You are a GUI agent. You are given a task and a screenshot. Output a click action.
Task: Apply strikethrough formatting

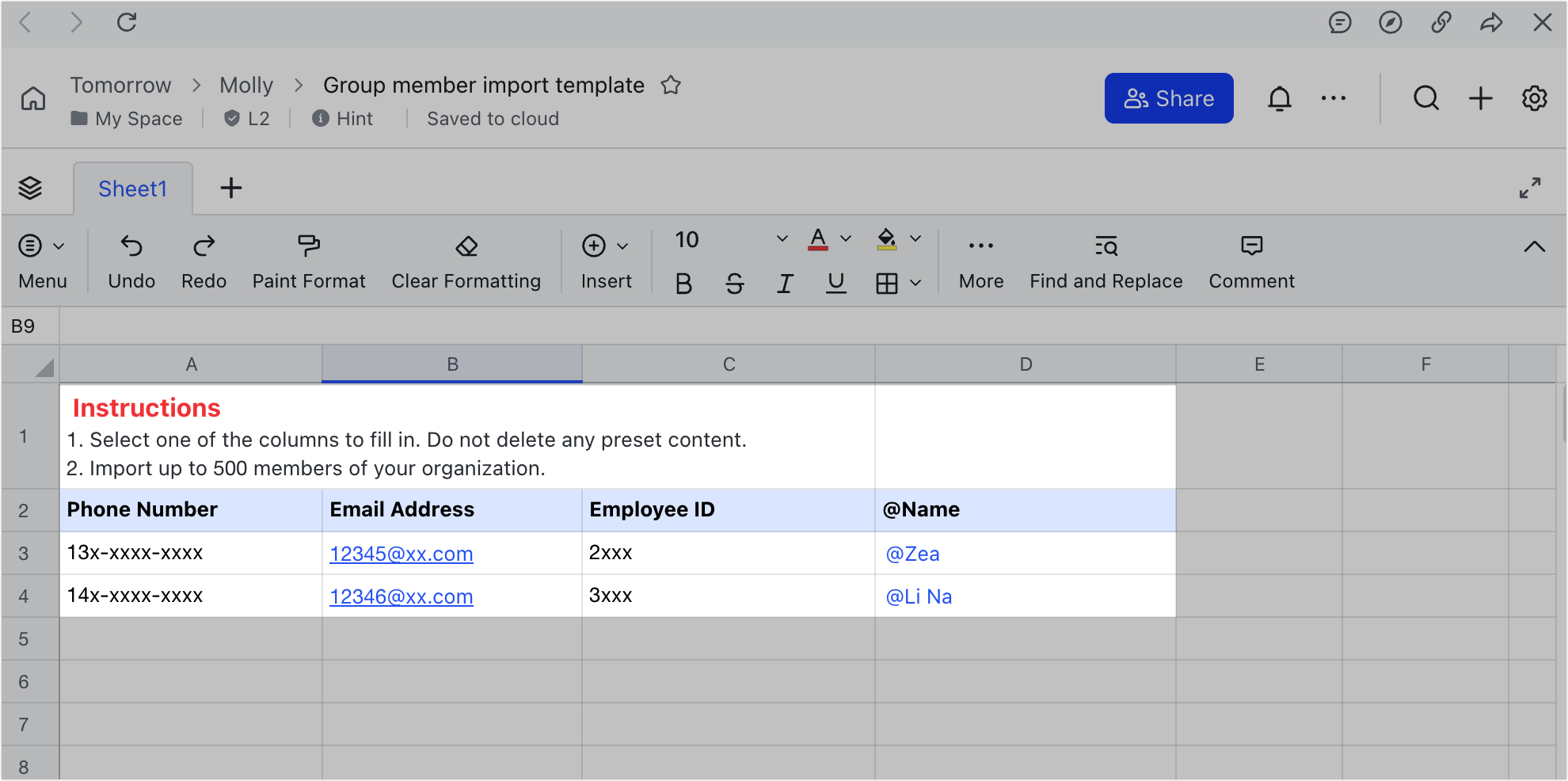tap(734, 284)
